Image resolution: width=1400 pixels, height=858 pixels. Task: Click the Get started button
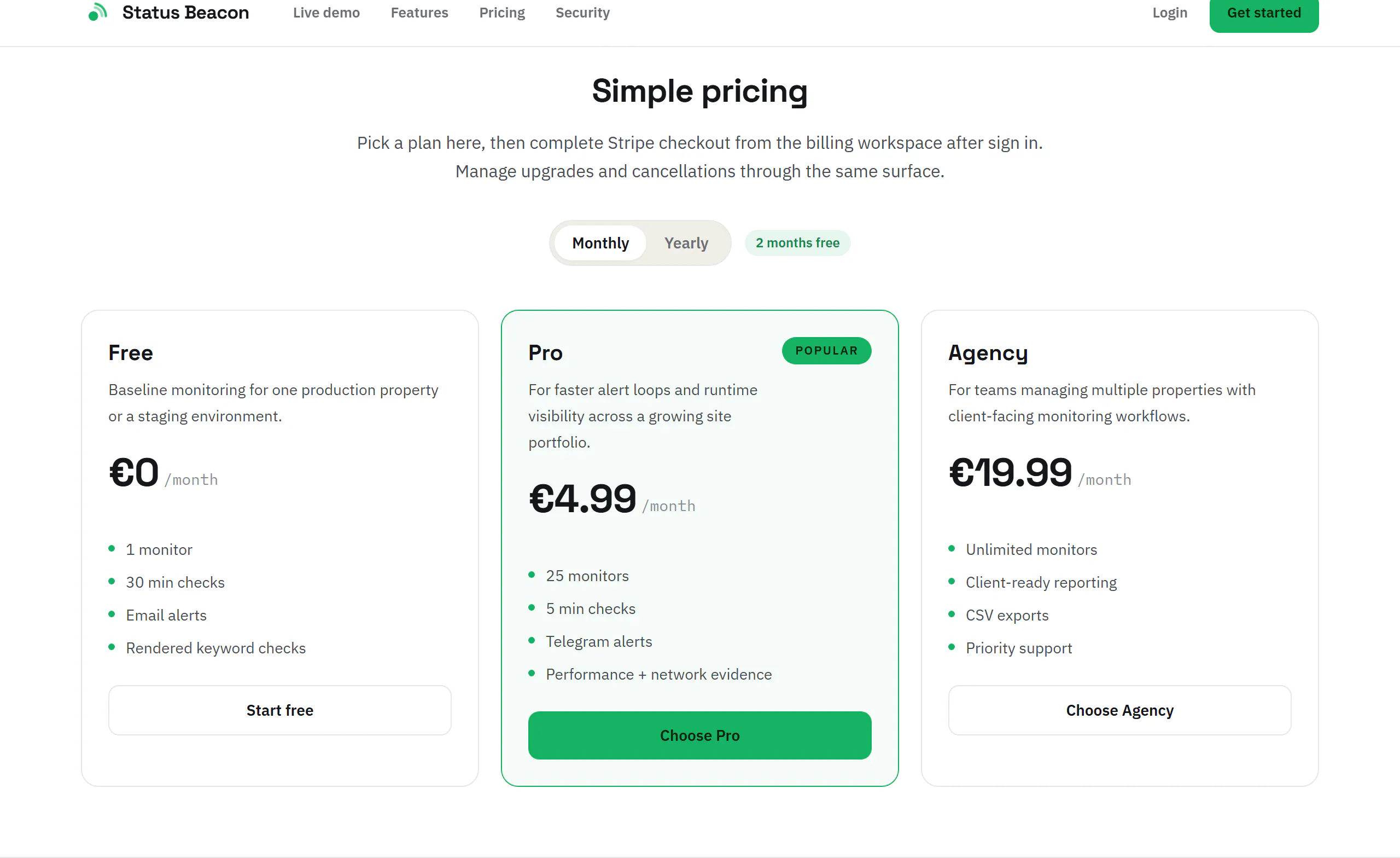coord(1264,14)
